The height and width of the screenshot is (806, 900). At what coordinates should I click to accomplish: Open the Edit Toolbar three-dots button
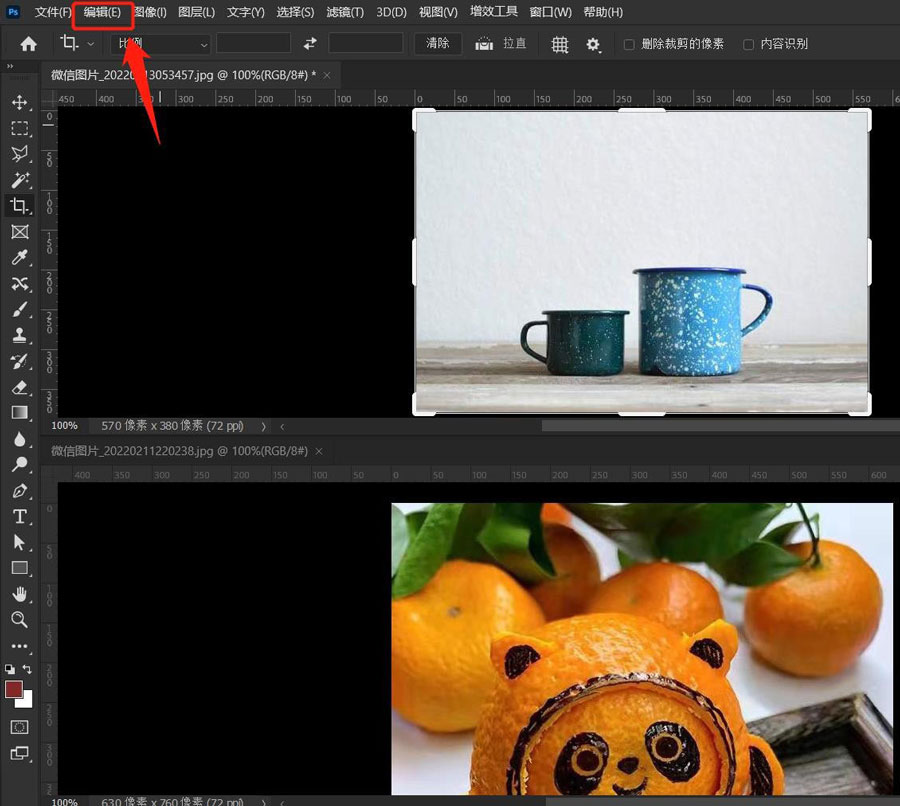20,646
